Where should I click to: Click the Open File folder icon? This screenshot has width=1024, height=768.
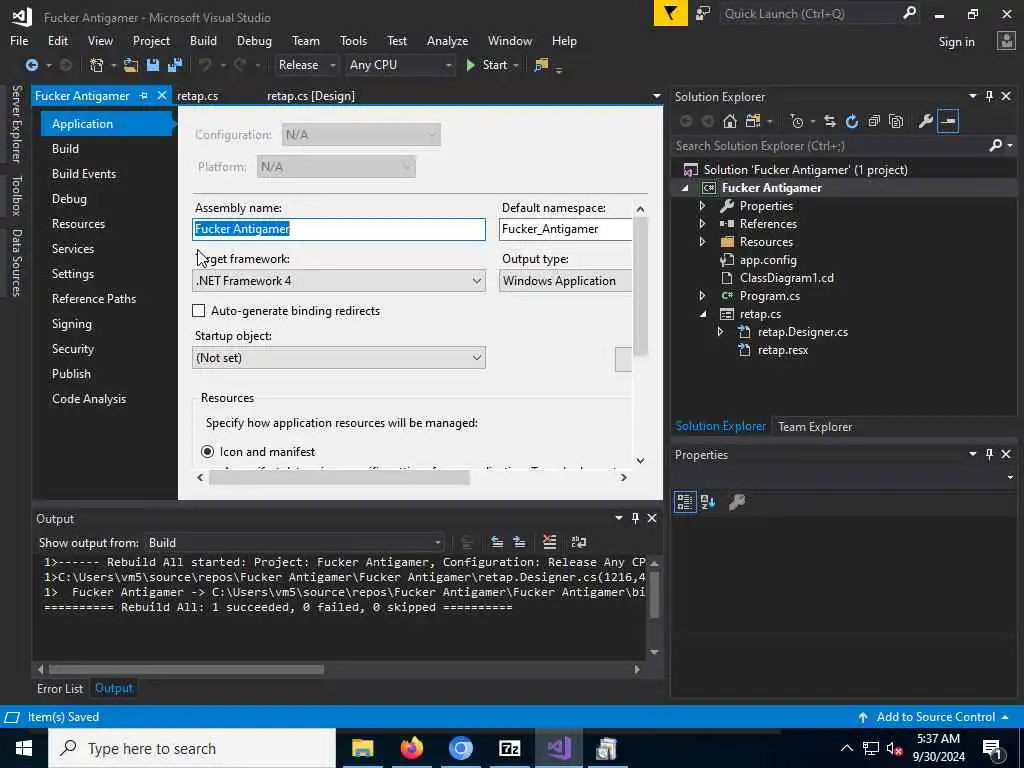point(131,65)
